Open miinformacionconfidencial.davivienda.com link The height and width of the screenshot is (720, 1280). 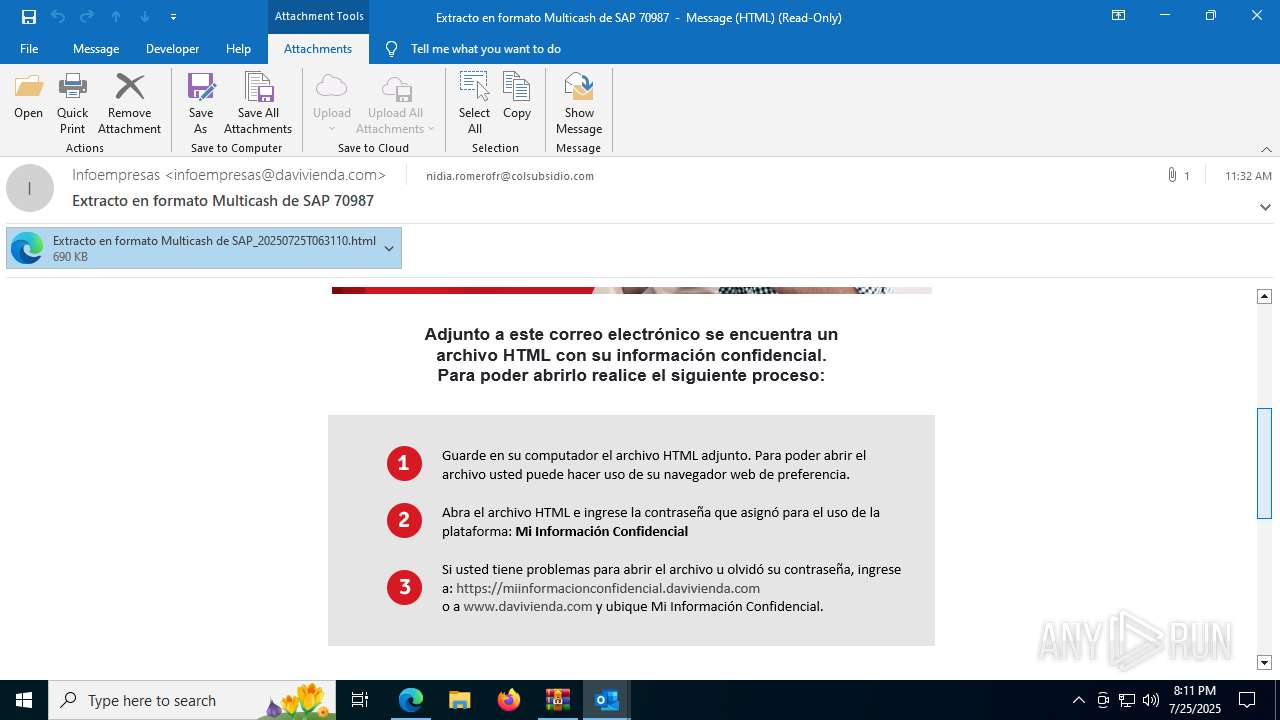click(608, 588)
